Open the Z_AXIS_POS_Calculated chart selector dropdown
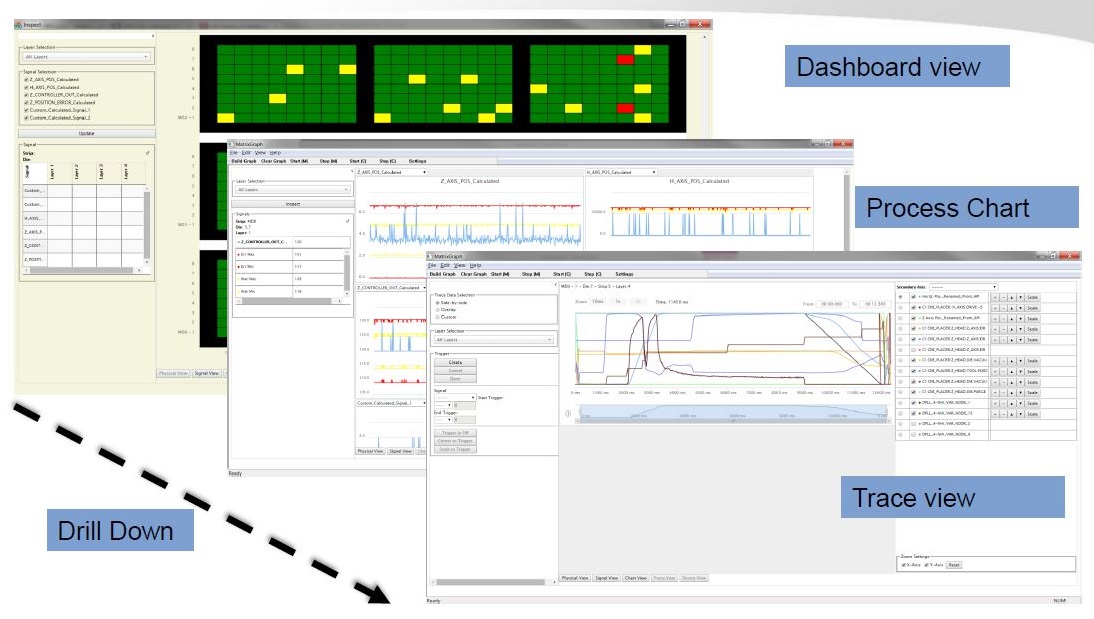Image resolution: width=1094 pixels, height=619 pixels. 391,172
